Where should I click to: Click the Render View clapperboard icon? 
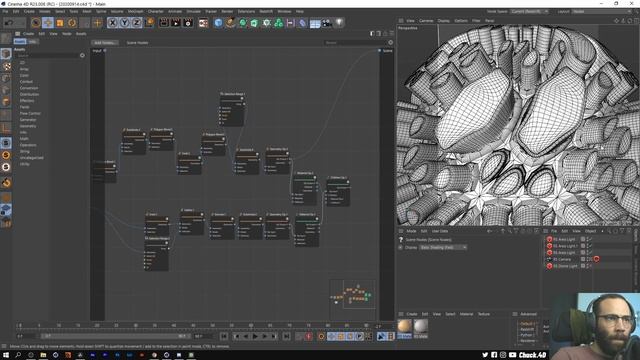[x=164, y=23]
